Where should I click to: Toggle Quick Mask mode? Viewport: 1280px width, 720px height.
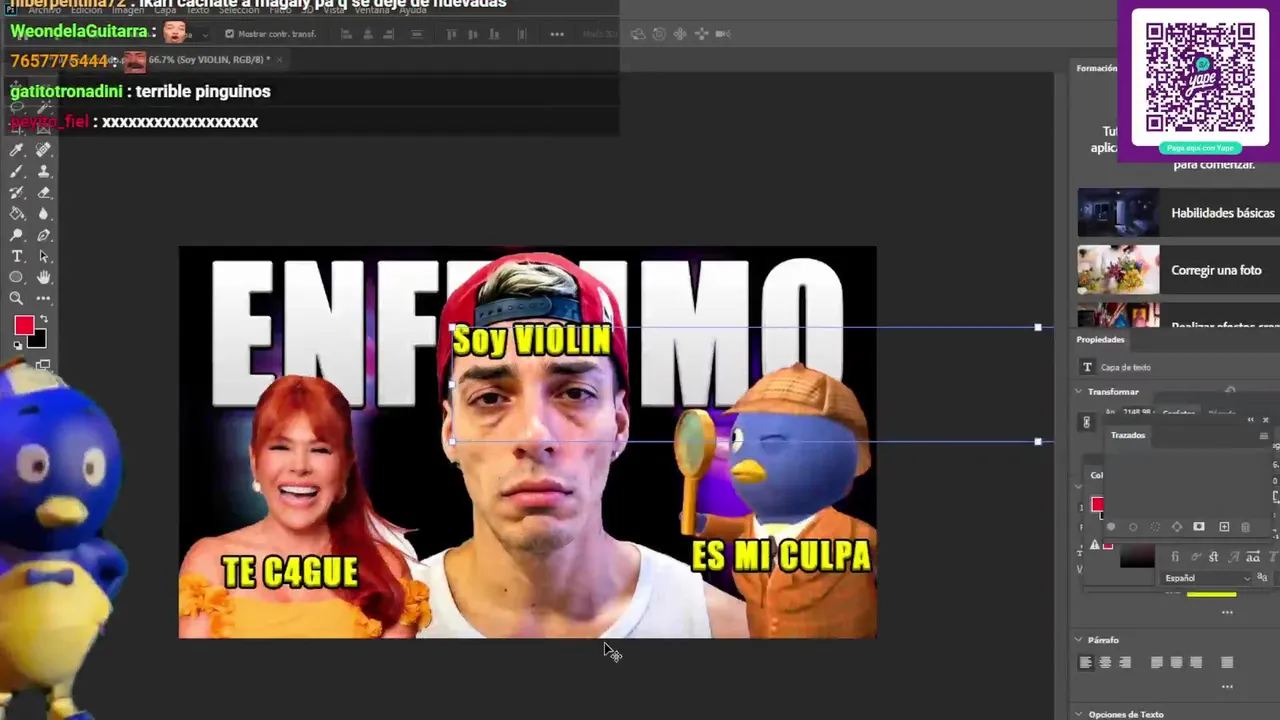[43, 367]
